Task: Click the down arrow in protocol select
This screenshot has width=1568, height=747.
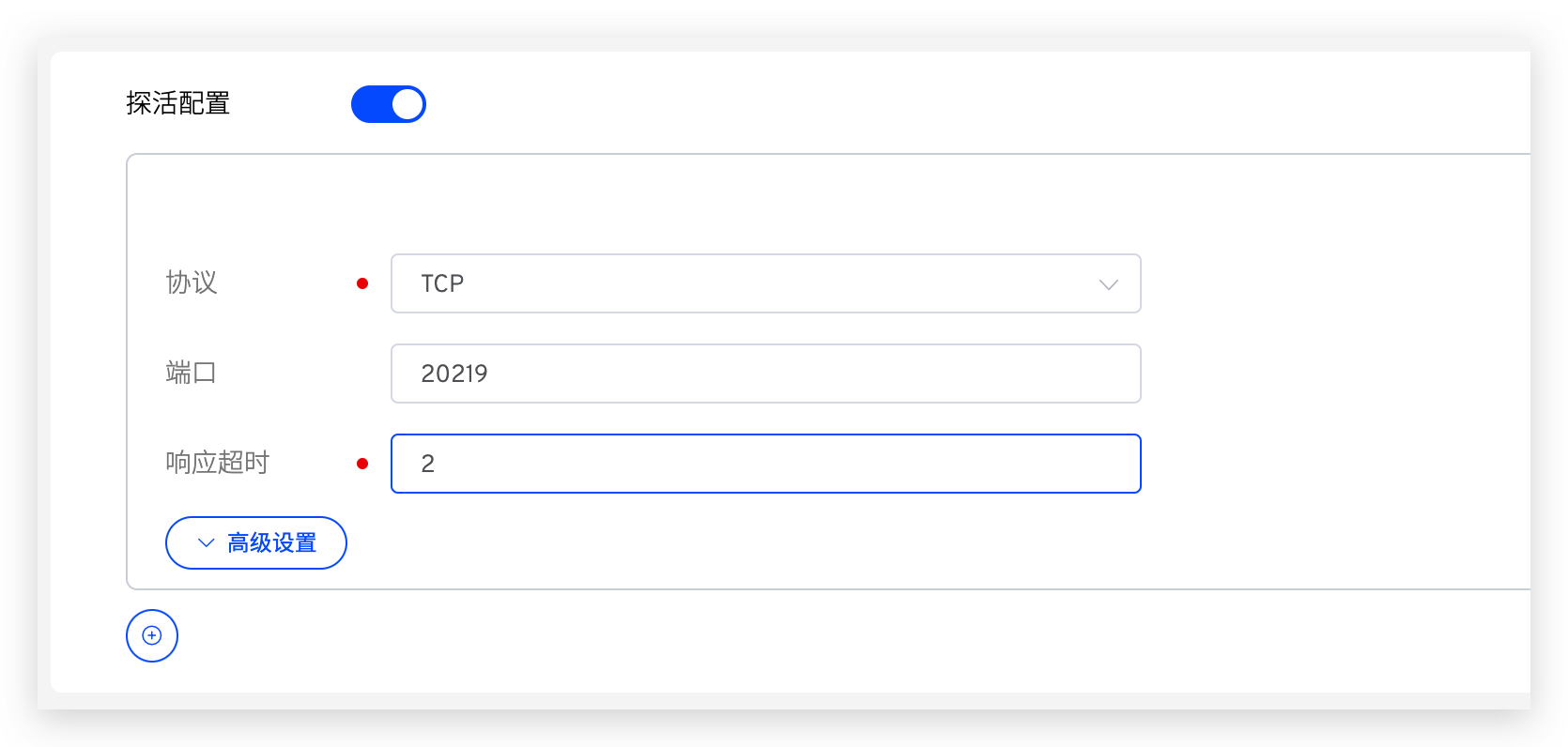Action: pyautogui.click(x=1109, y=284)
